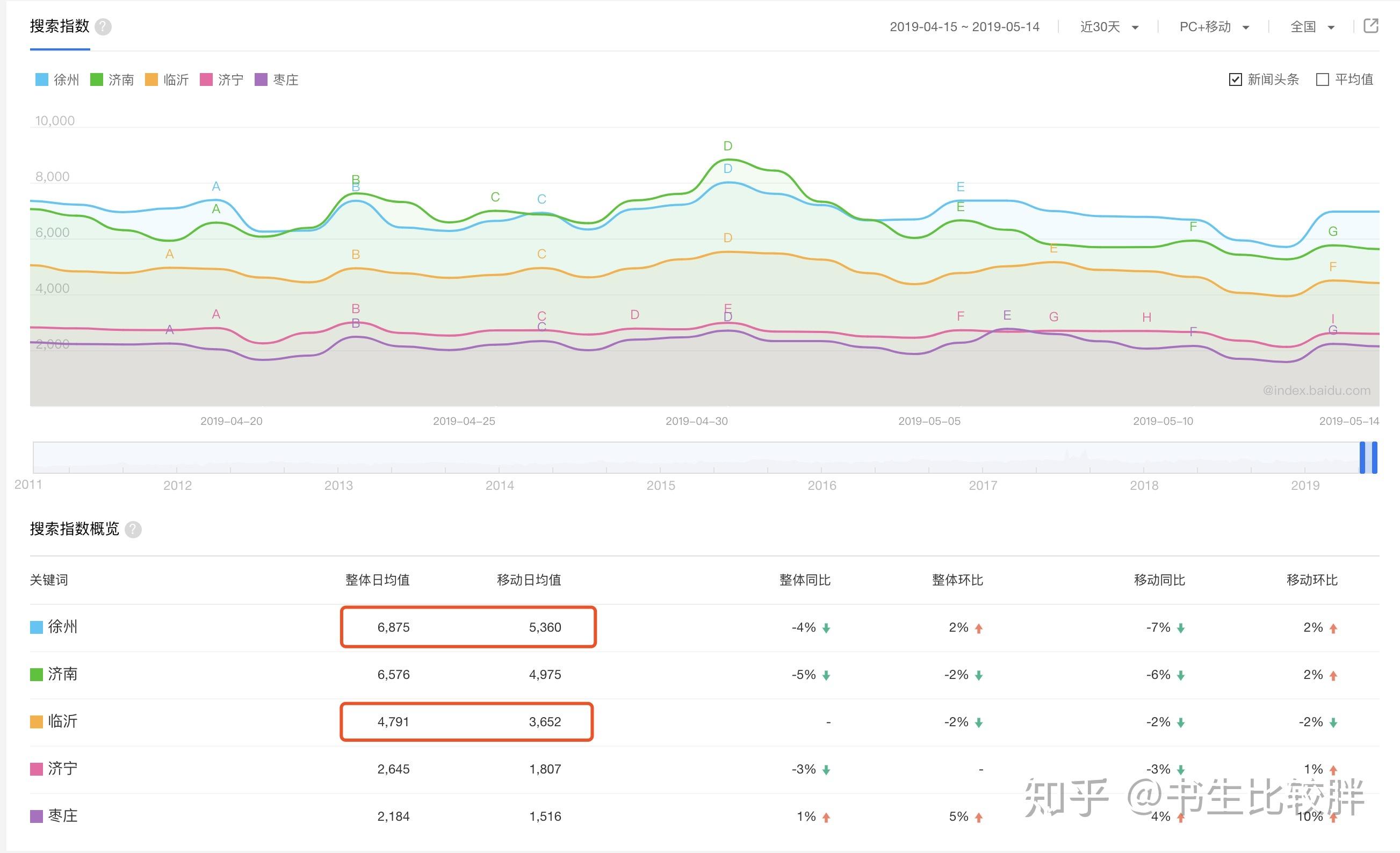
Task: Click the 4,975 mobile value for 济南
Action: pos(545,675)
